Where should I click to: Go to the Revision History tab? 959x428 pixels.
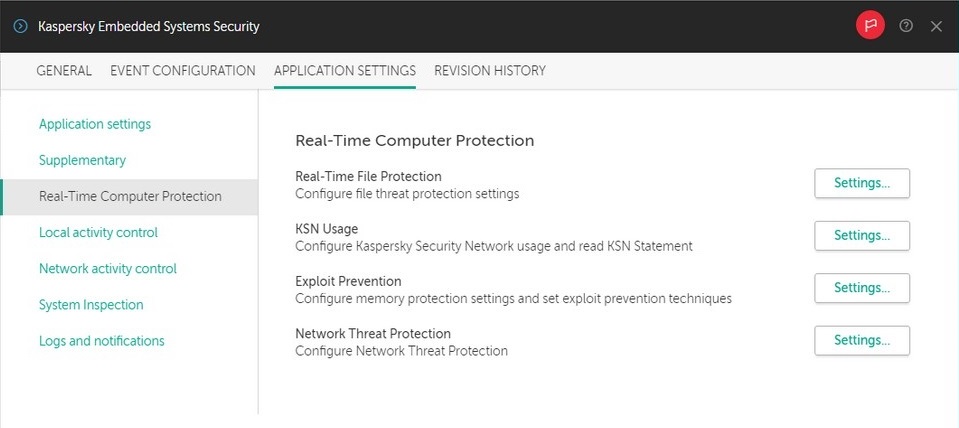tap(490, 71)
